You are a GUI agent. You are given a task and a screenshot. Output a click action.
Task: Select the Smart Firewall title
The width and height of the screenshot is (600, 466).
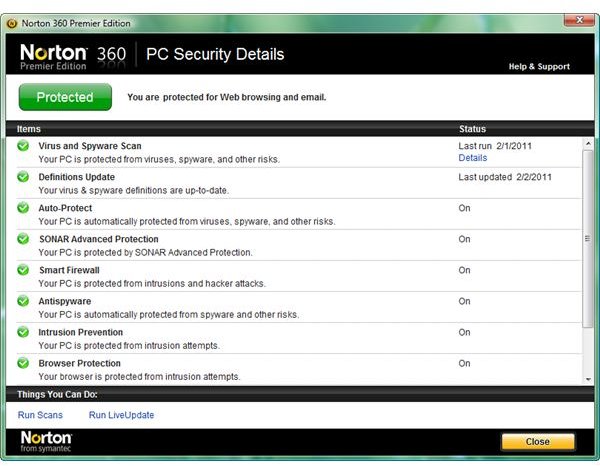[x=69, y=270]
